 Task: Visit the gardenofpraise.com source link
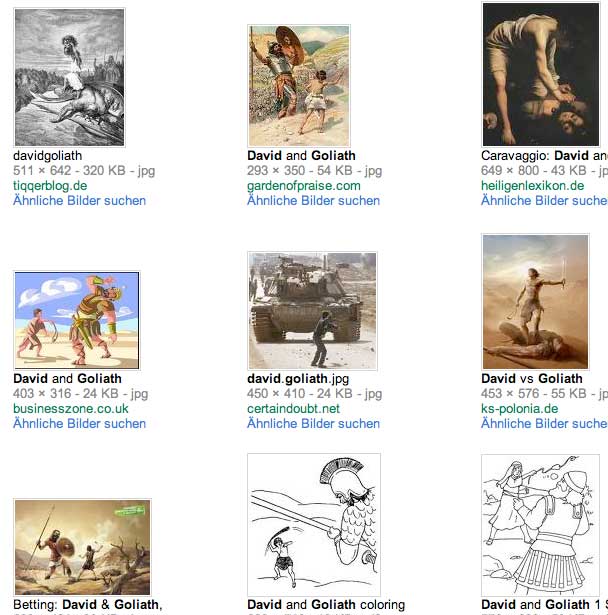pos(304,186)
